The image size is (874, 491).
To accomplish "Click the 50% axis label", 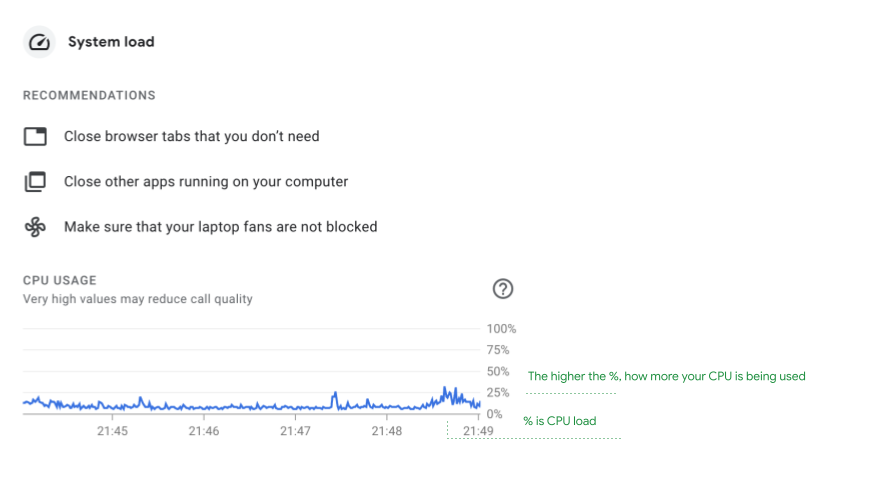I will (x=498, y=372).
